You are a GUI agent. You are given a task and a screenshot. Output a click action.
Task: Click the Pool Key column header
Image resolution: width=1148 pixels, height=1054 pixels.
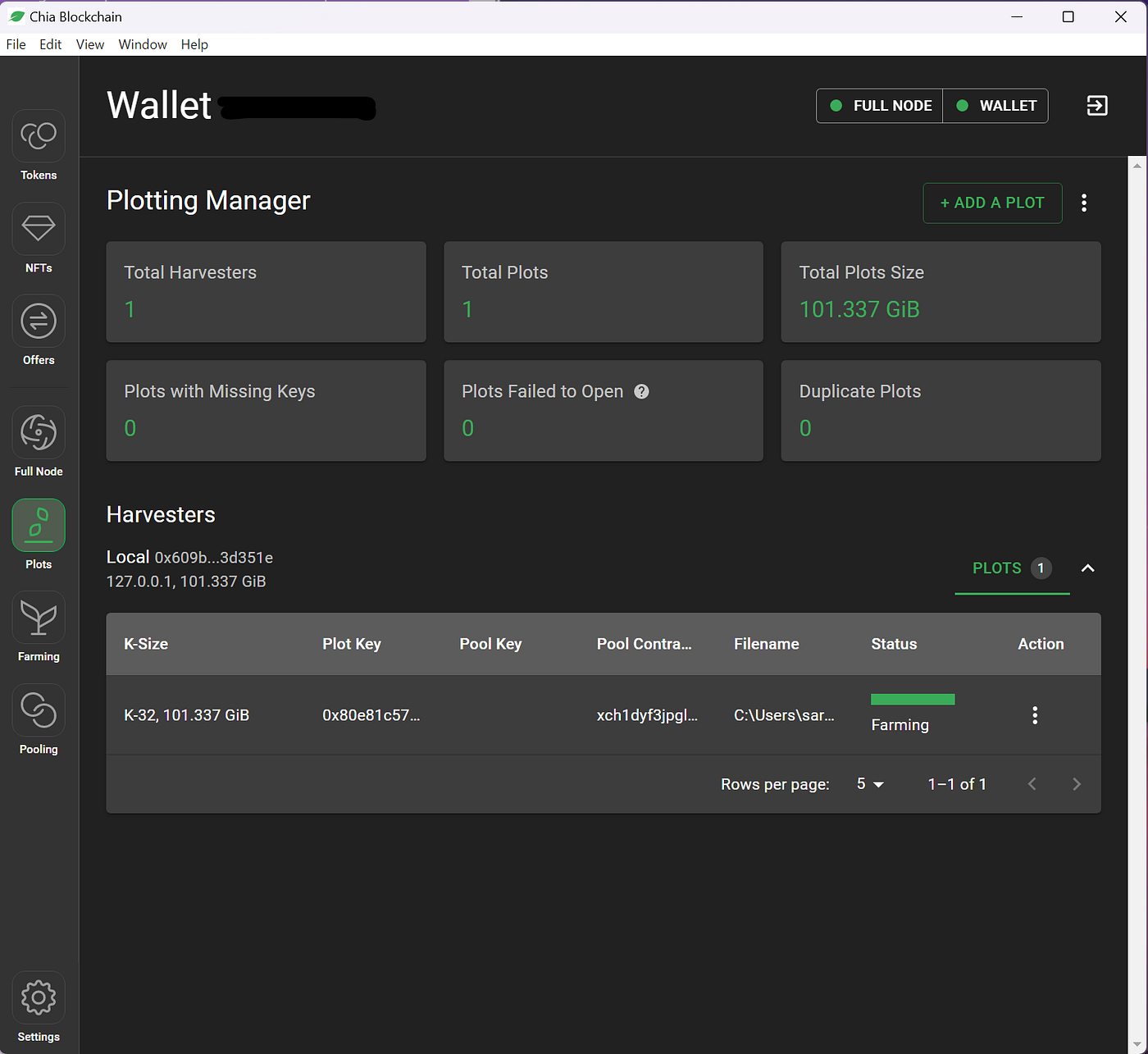[x=490, y=645]
